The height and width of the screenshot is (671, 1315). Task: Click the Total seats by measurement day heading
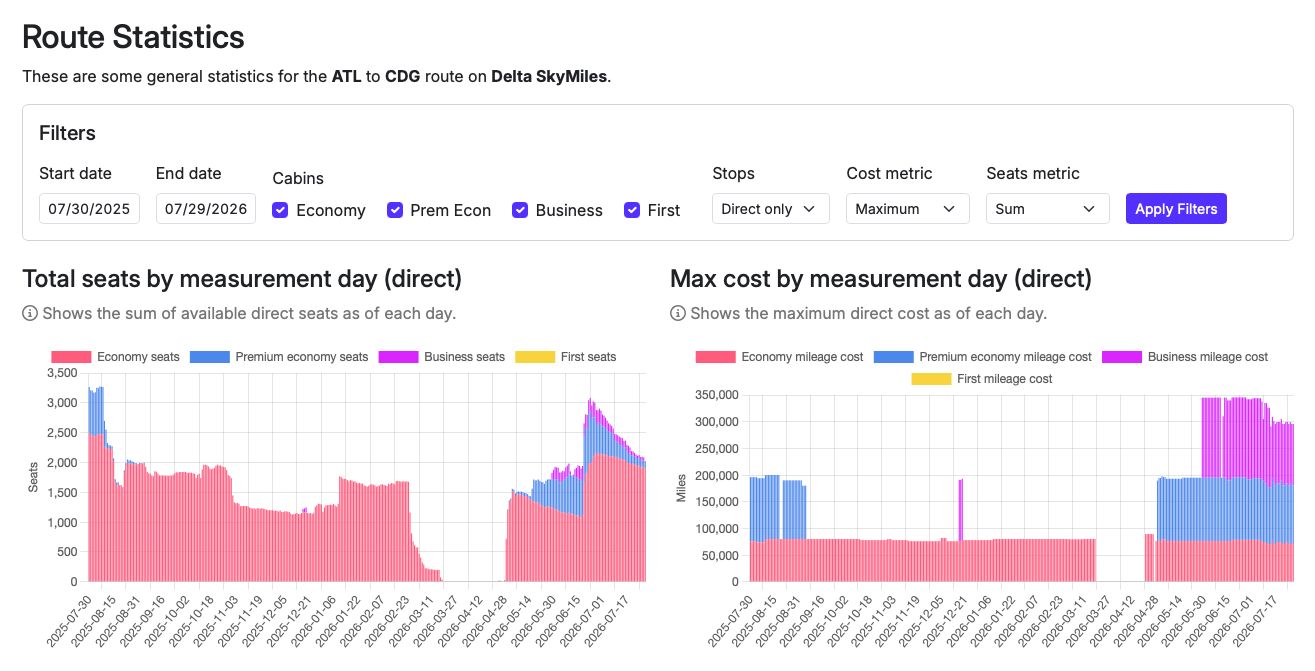pyautogui.click(x=242, y=278)
